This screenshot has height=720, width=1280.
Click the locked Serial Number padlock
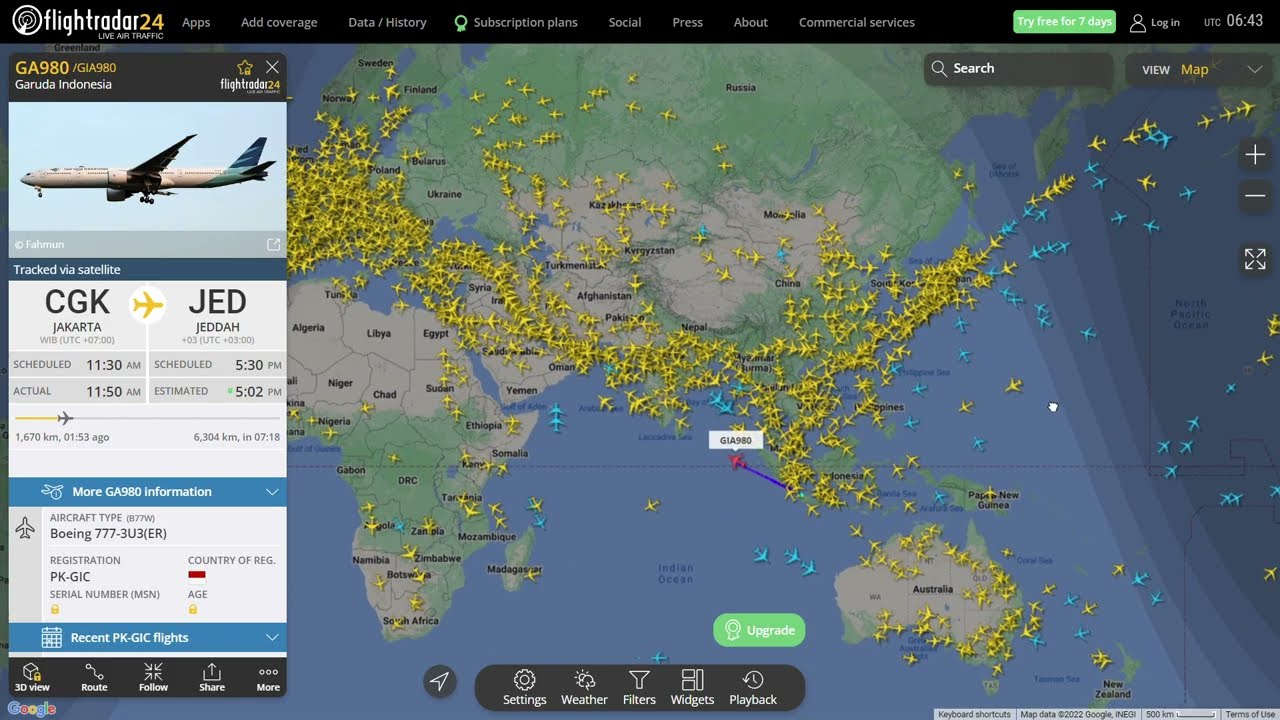click(x=55, y=609)
